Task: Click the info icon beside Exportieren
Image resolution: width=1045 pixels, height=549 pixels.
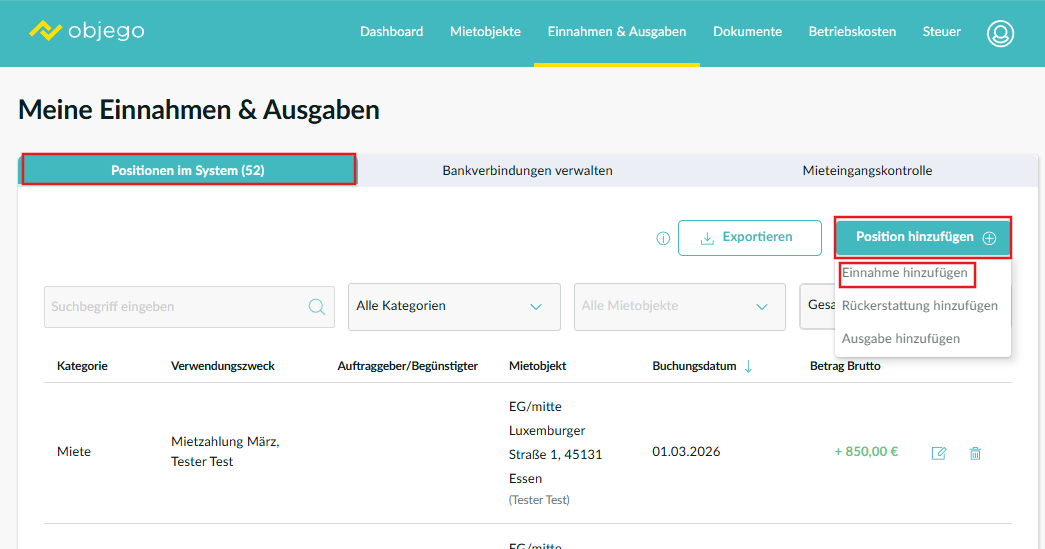Action: click(662, 238)
